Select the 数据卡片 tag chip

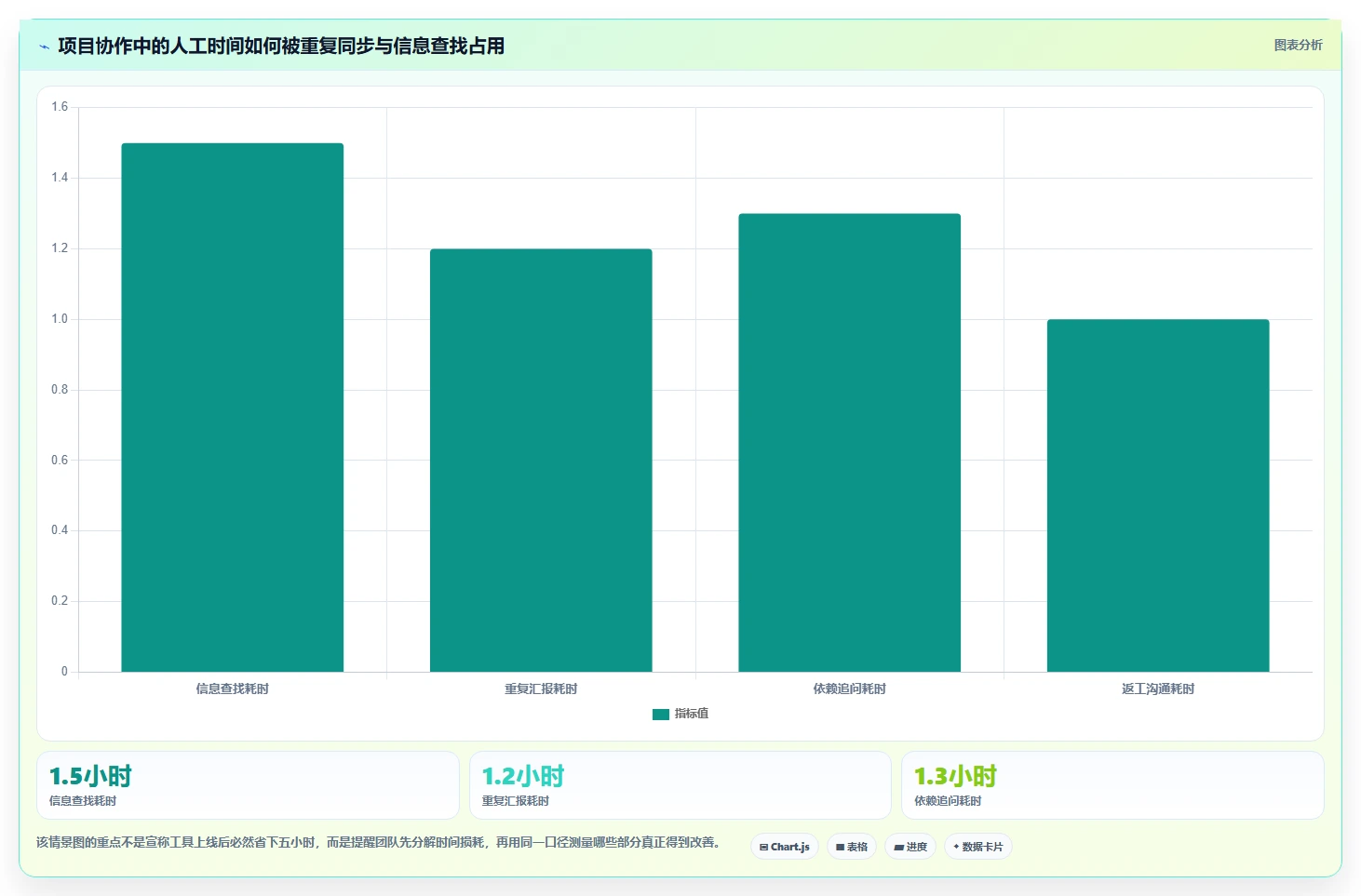point(978,847)
